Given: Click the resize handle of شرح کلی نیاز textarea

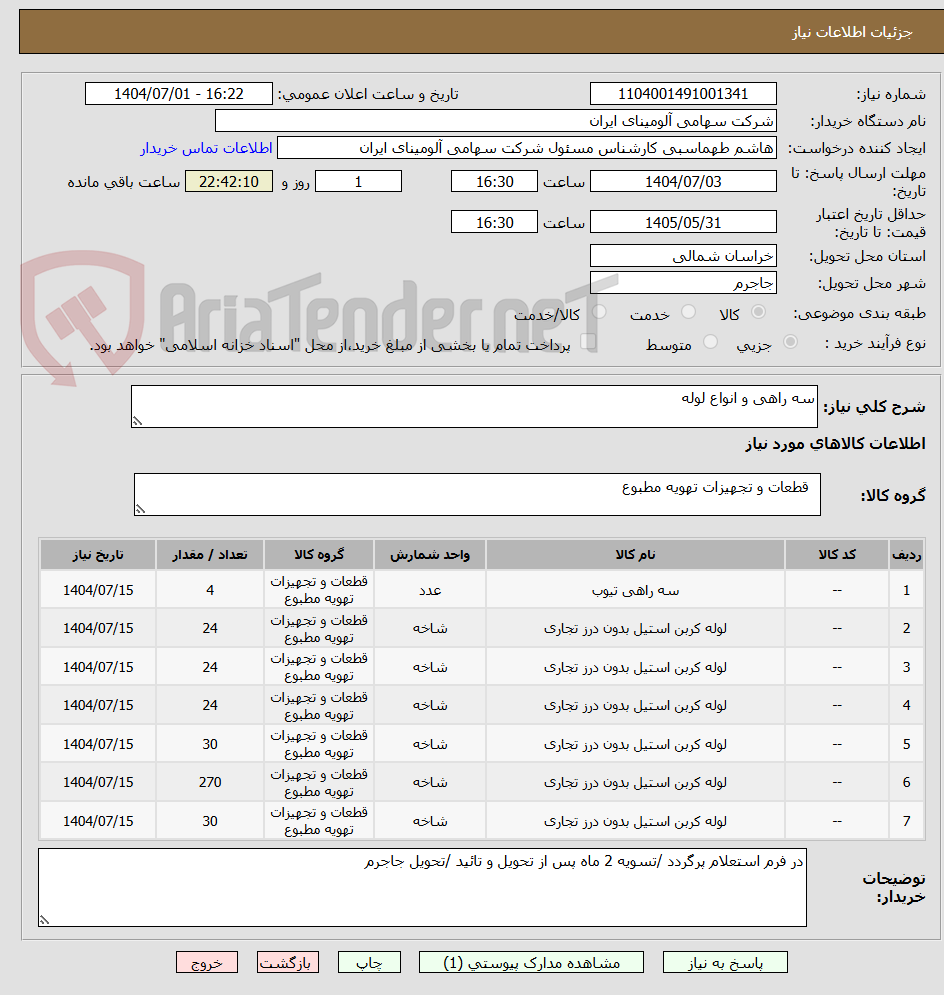Looking at the screenshot, I should coord(140,419).
